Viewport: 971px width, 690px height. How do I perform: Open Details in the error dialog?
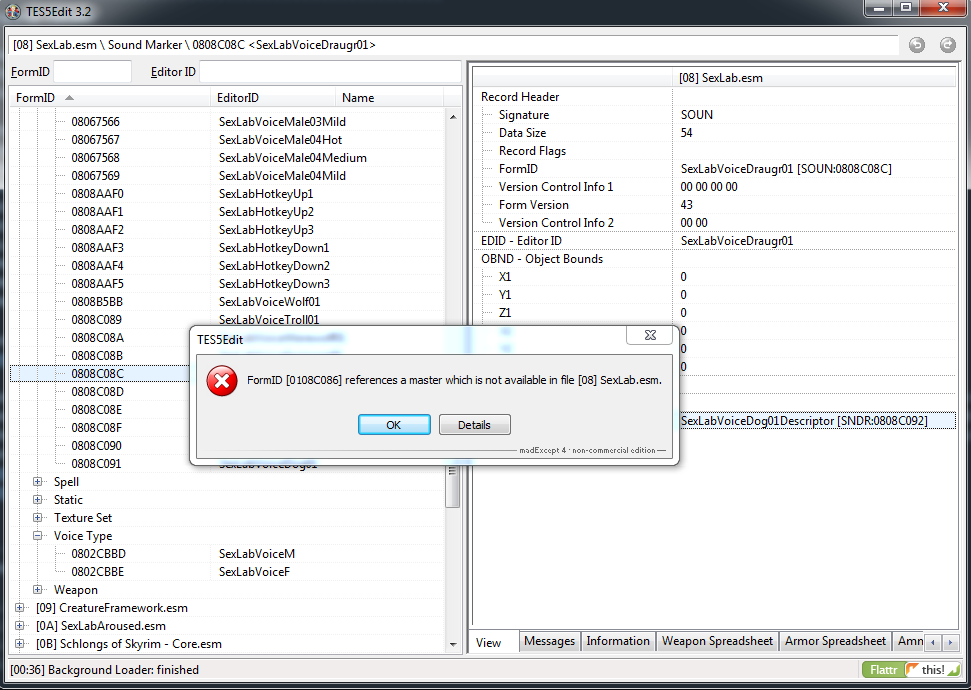pos(474,425)
